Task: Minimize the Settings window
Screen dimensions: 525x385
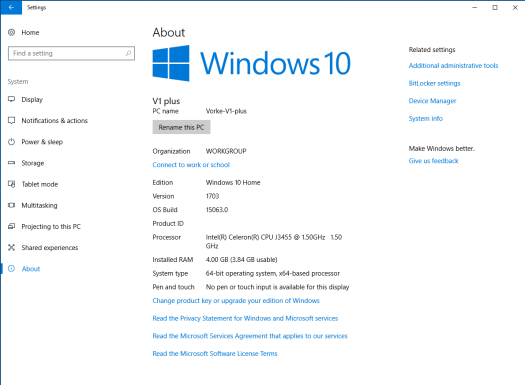Action: point(474,7)
